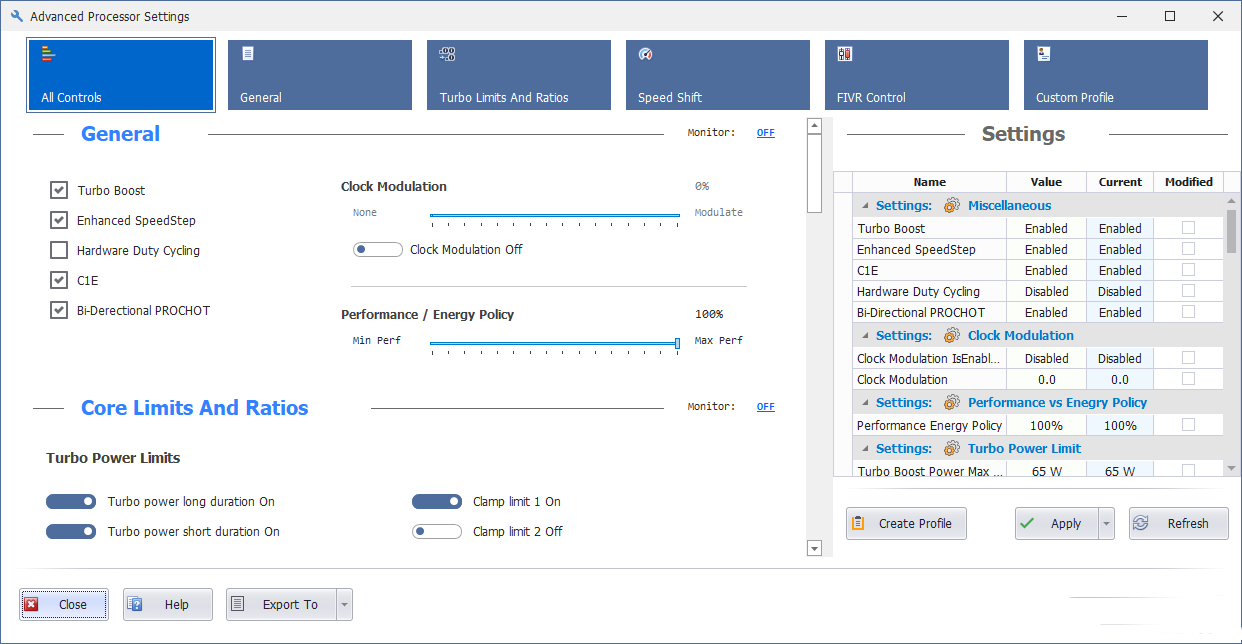Click the Refresh icon in Settings panel
This screenshot has width=1242, height=644.
(x=1142, y=522)
